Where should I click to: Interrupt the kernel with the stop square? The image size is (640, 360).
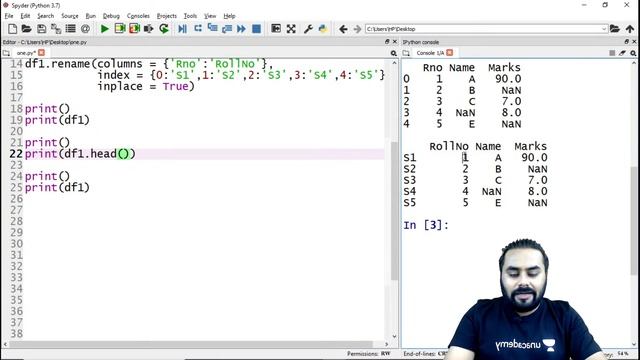click(612, 53)
